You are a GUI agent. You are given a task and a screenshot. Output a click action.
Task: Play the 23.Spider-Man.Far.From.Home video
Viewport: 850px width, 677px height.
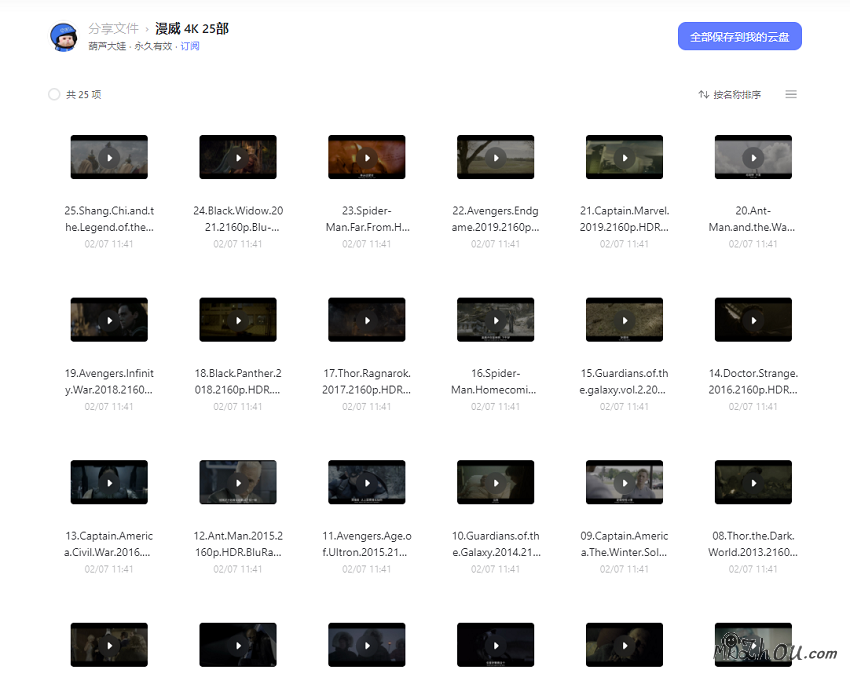coord(366,157)
